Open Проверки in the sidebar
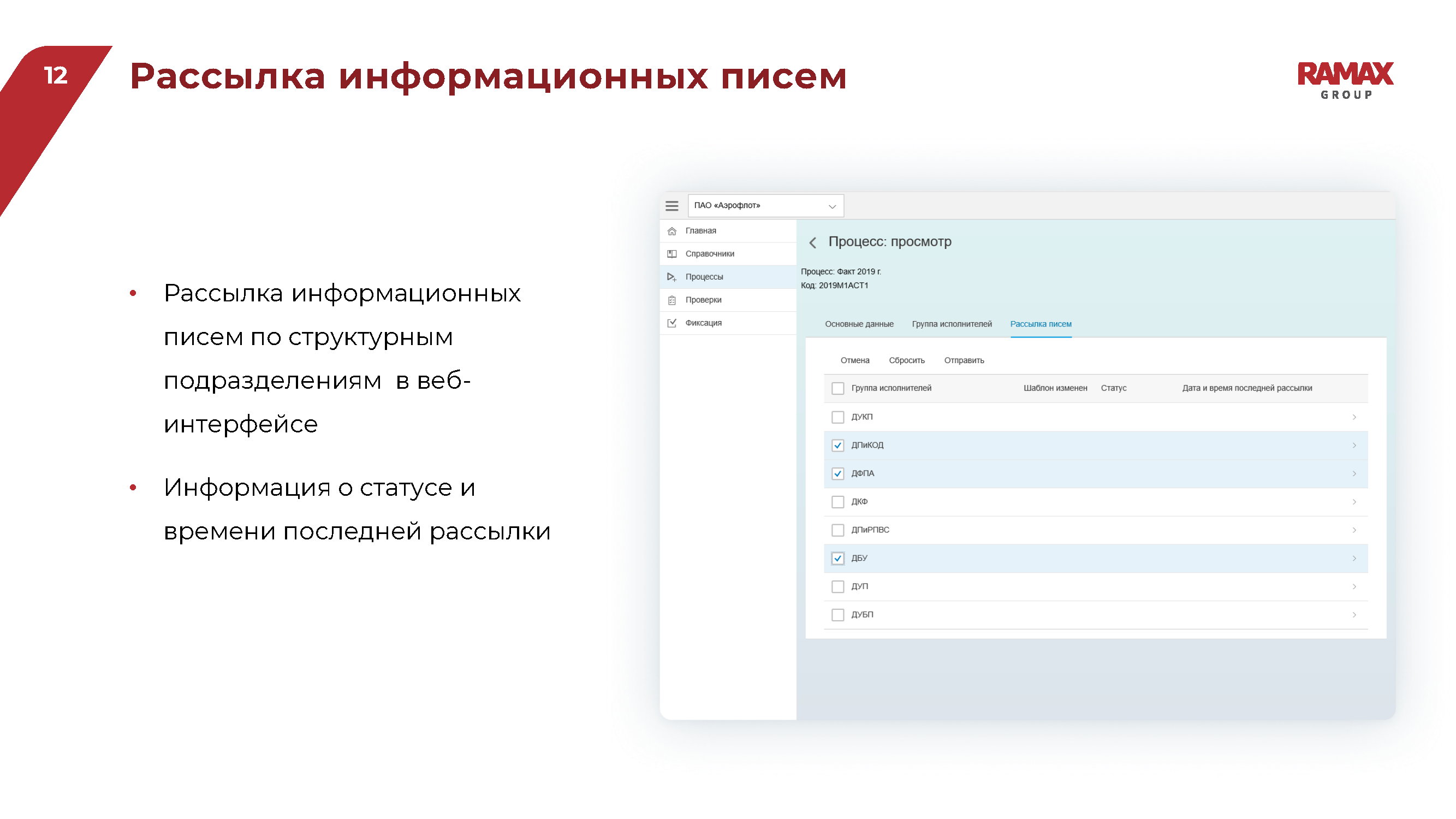 (728, 300)
